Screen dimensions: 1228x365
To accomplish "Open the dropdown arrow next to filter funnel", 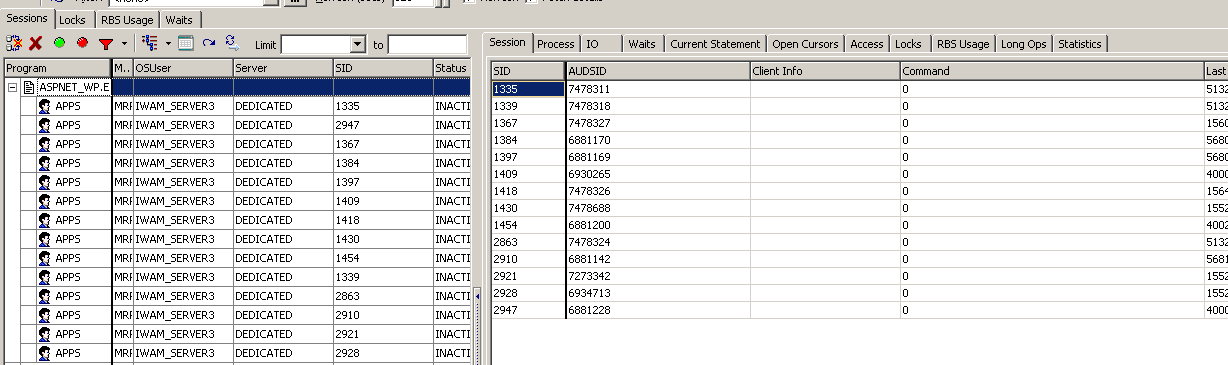I will 124,44.
